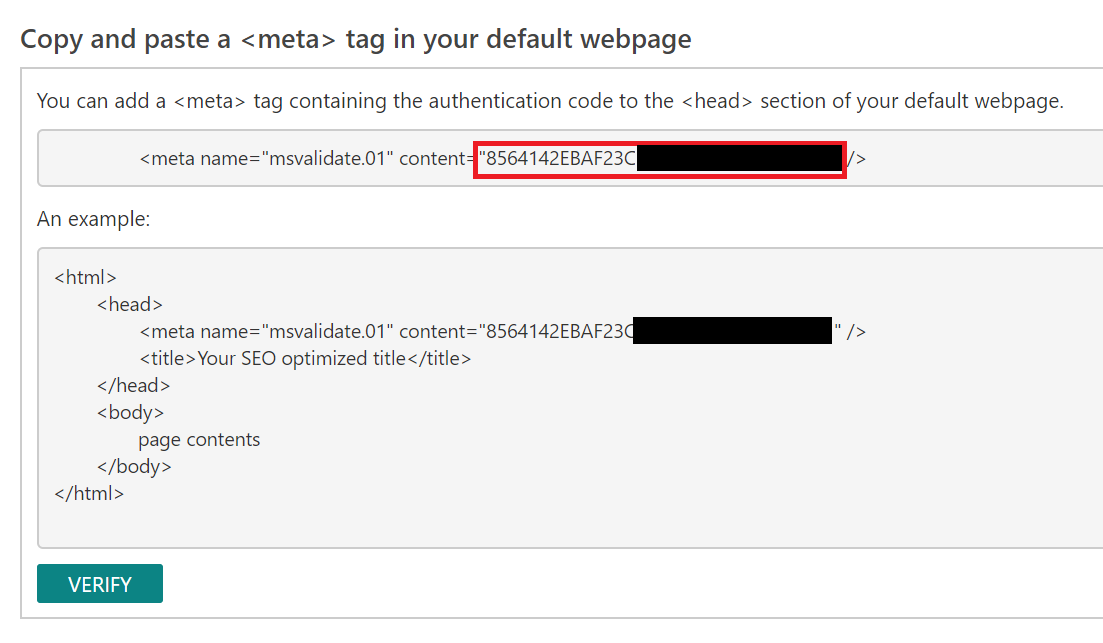The height and width of the screenshot is (643, 1103).
Task: Click the <head> tag in the example
Action: (133, 304)
